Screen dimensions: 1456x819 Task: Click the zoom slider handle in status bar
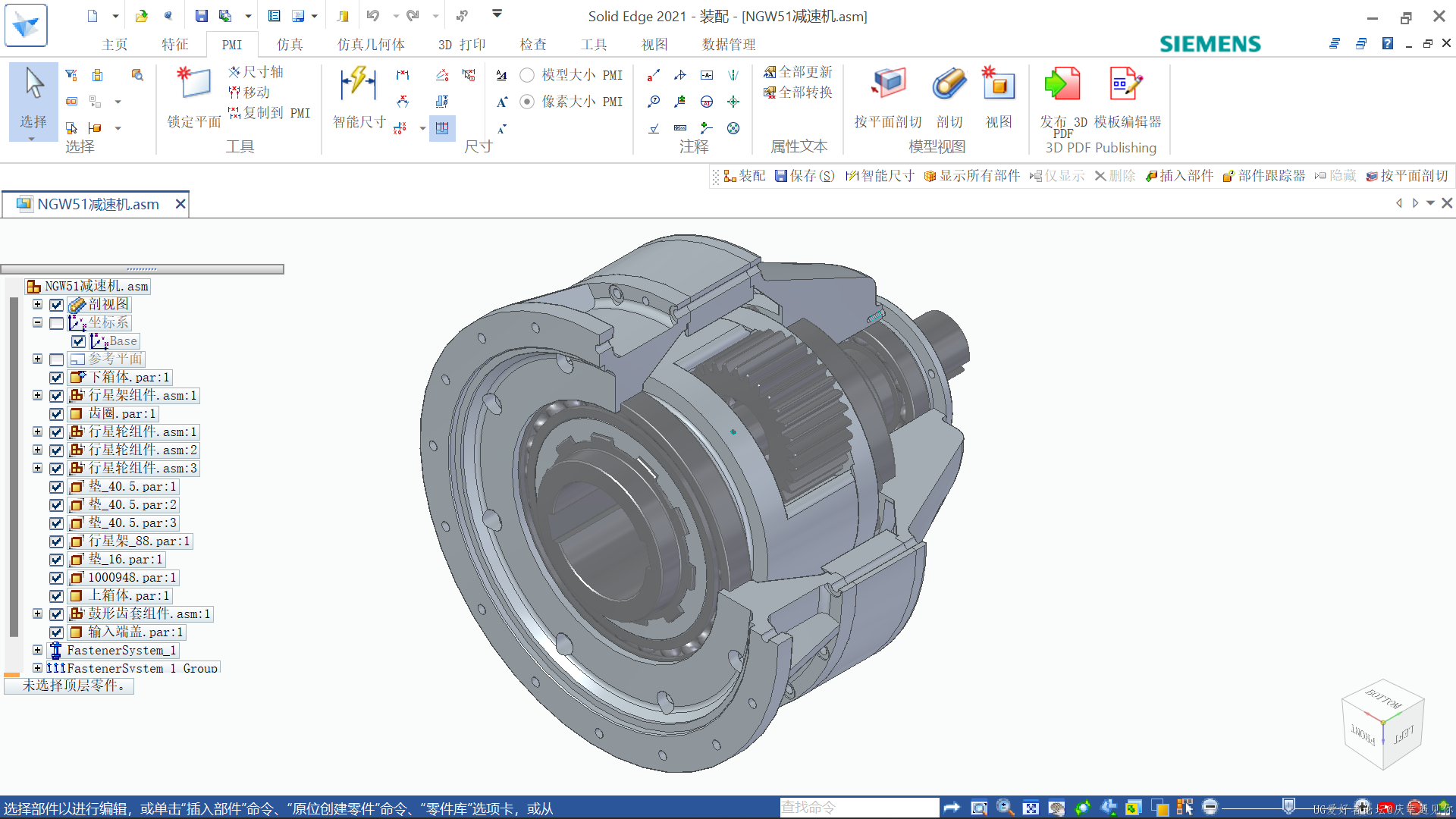coord(1288,806)
